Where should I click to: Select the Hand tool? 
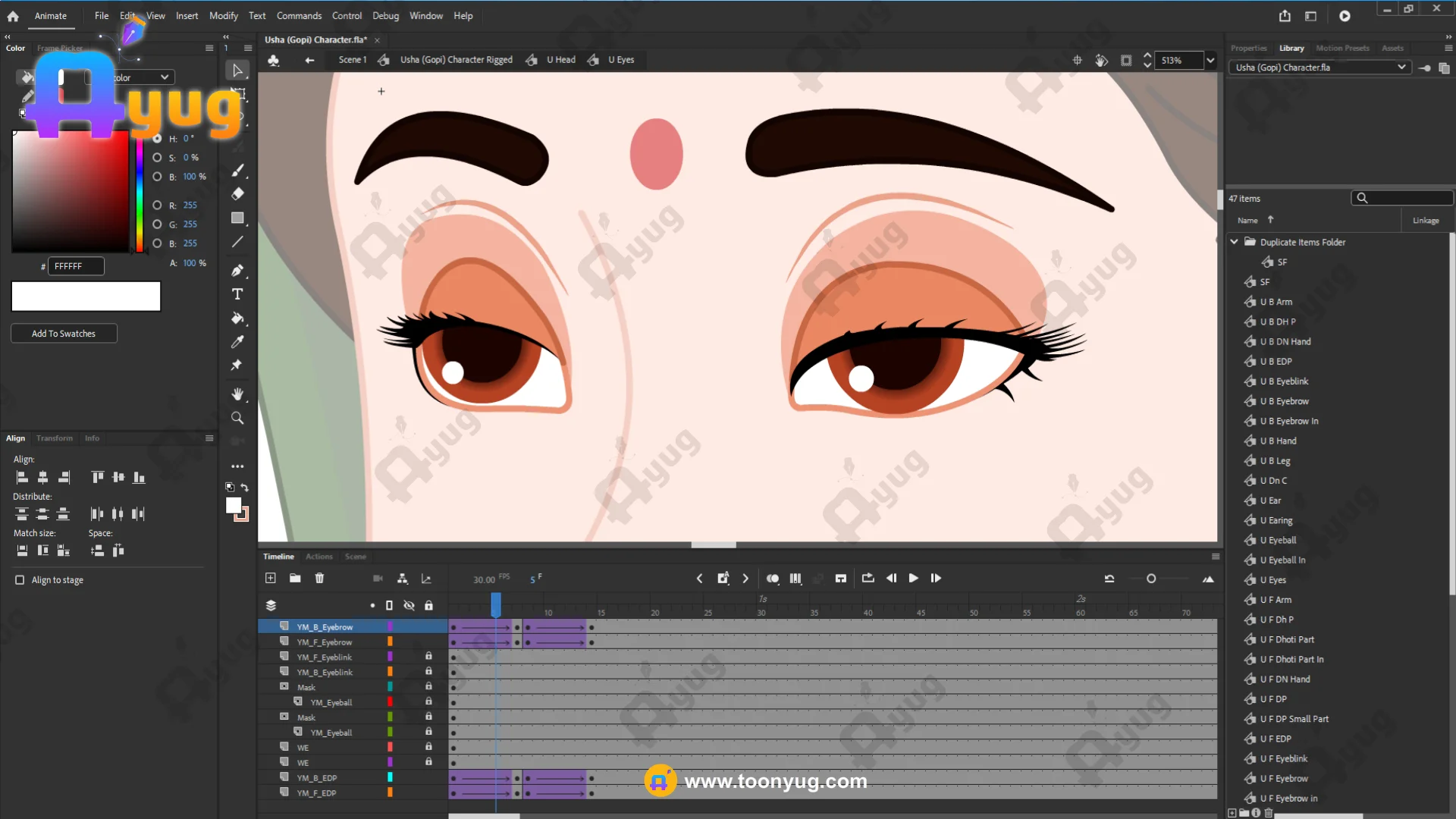tap(237, 394)
